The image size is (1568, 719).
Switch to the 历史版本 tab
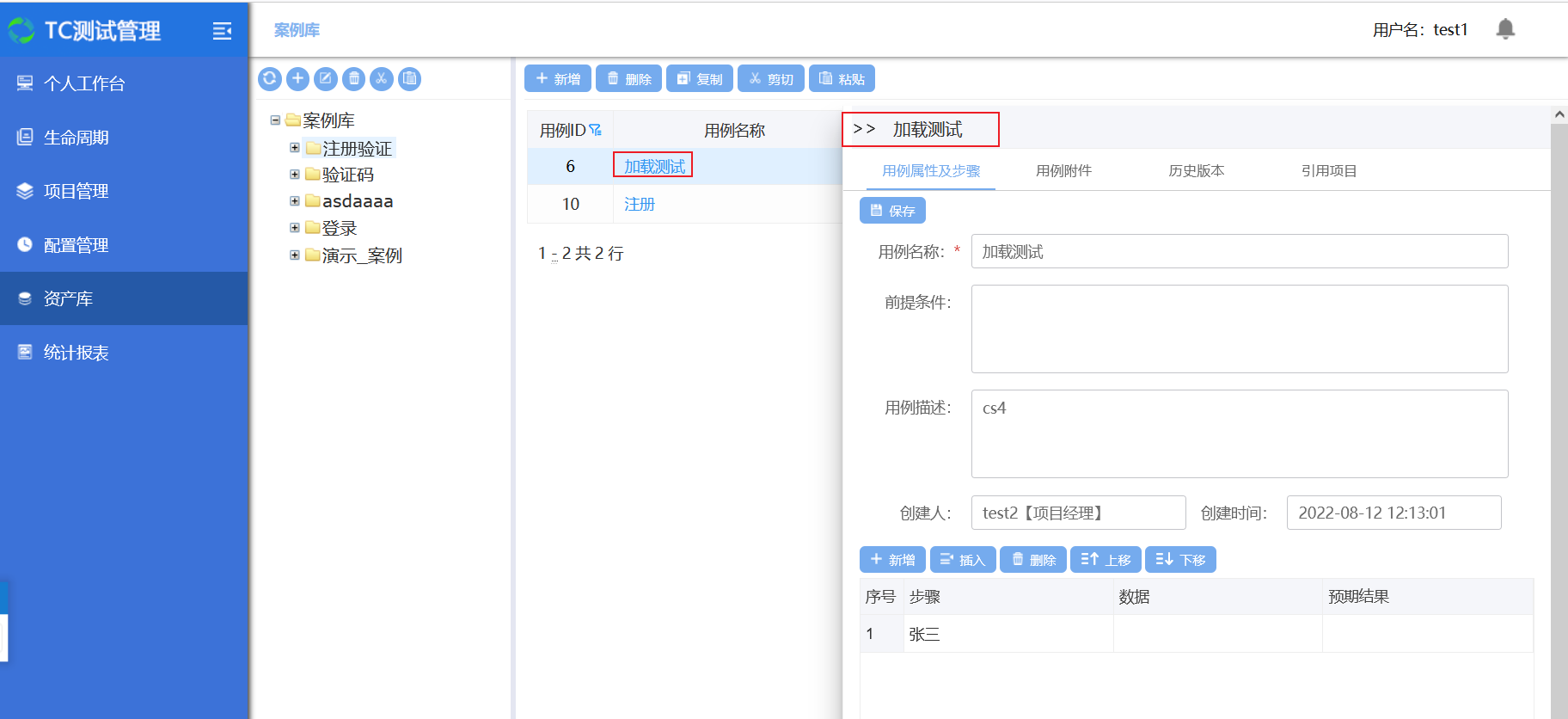point(1196,171)
